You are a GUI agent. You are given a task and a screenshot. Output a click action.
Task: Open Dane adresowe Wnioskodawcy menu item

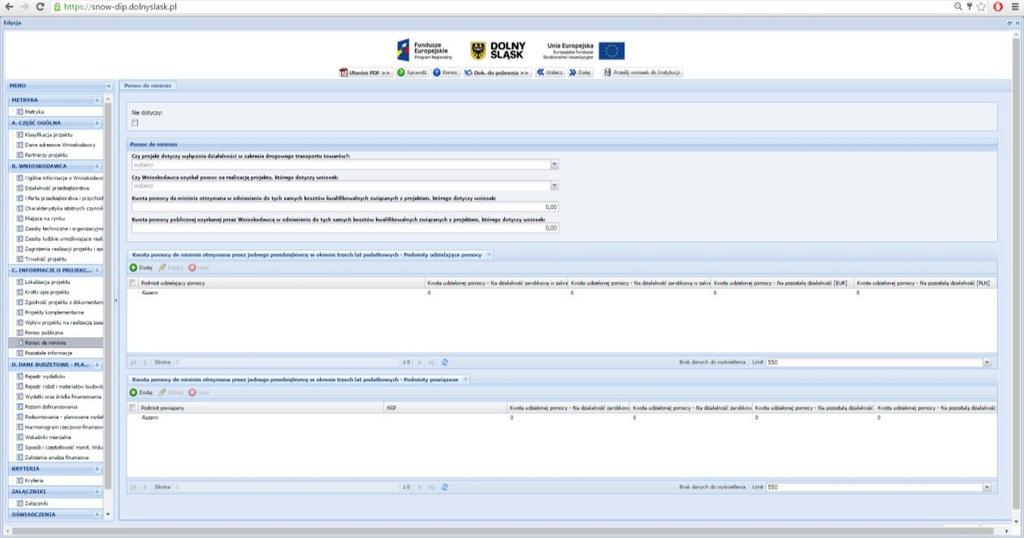(60, 145)
